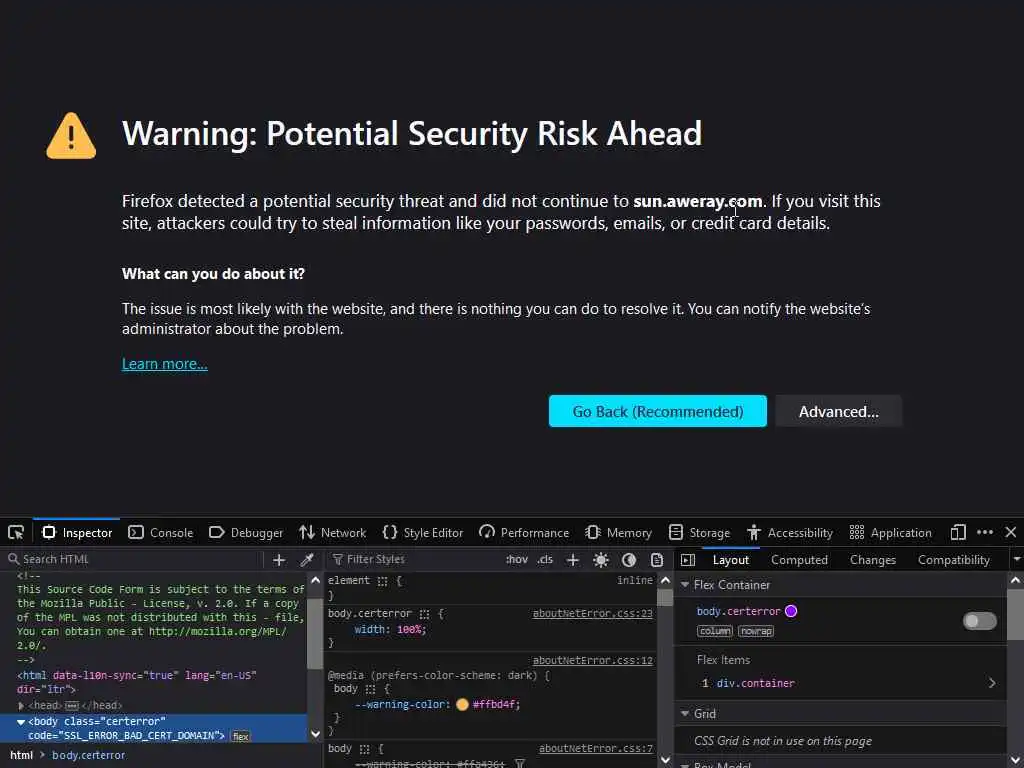Open the Style Editor panel

[x=423, y=532]
